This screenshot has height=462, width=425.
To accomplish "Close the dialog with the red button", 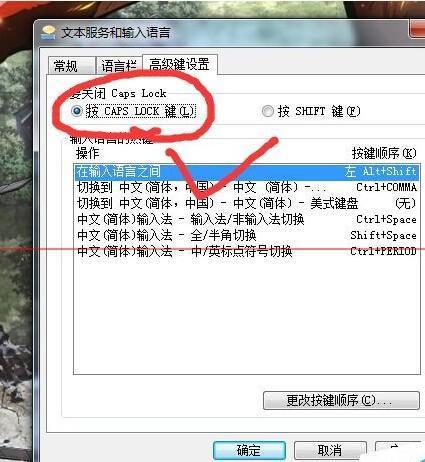I will click(417, 28).
